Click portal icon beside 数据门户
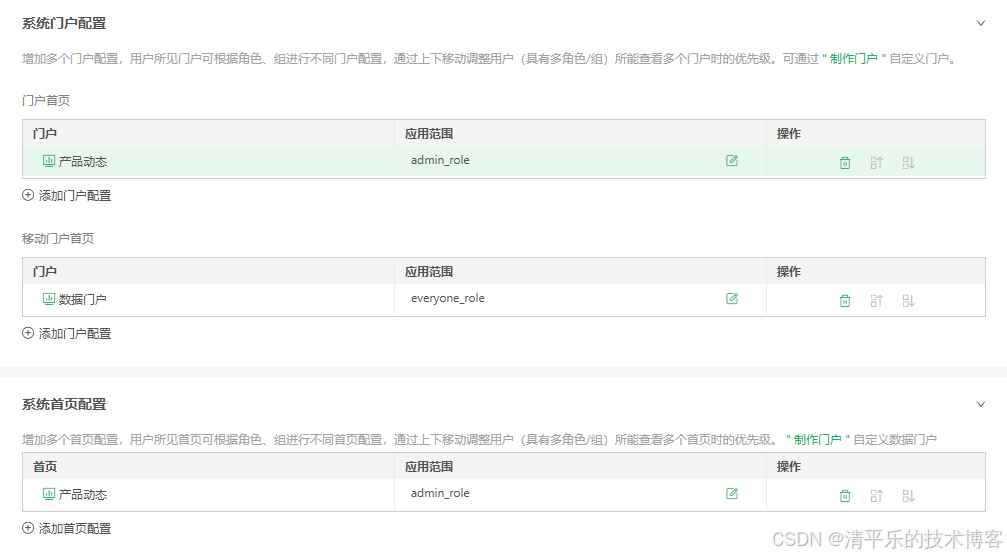This screenshot has height=557, width=1007. pos(49,299)
